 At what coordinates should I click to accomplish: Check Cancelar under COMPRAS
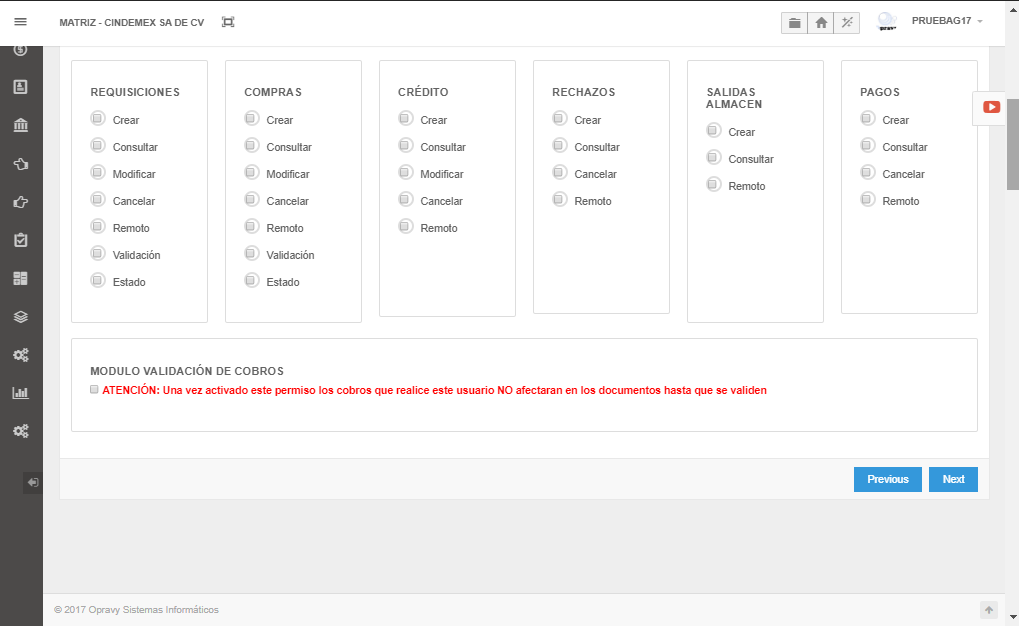252,199
